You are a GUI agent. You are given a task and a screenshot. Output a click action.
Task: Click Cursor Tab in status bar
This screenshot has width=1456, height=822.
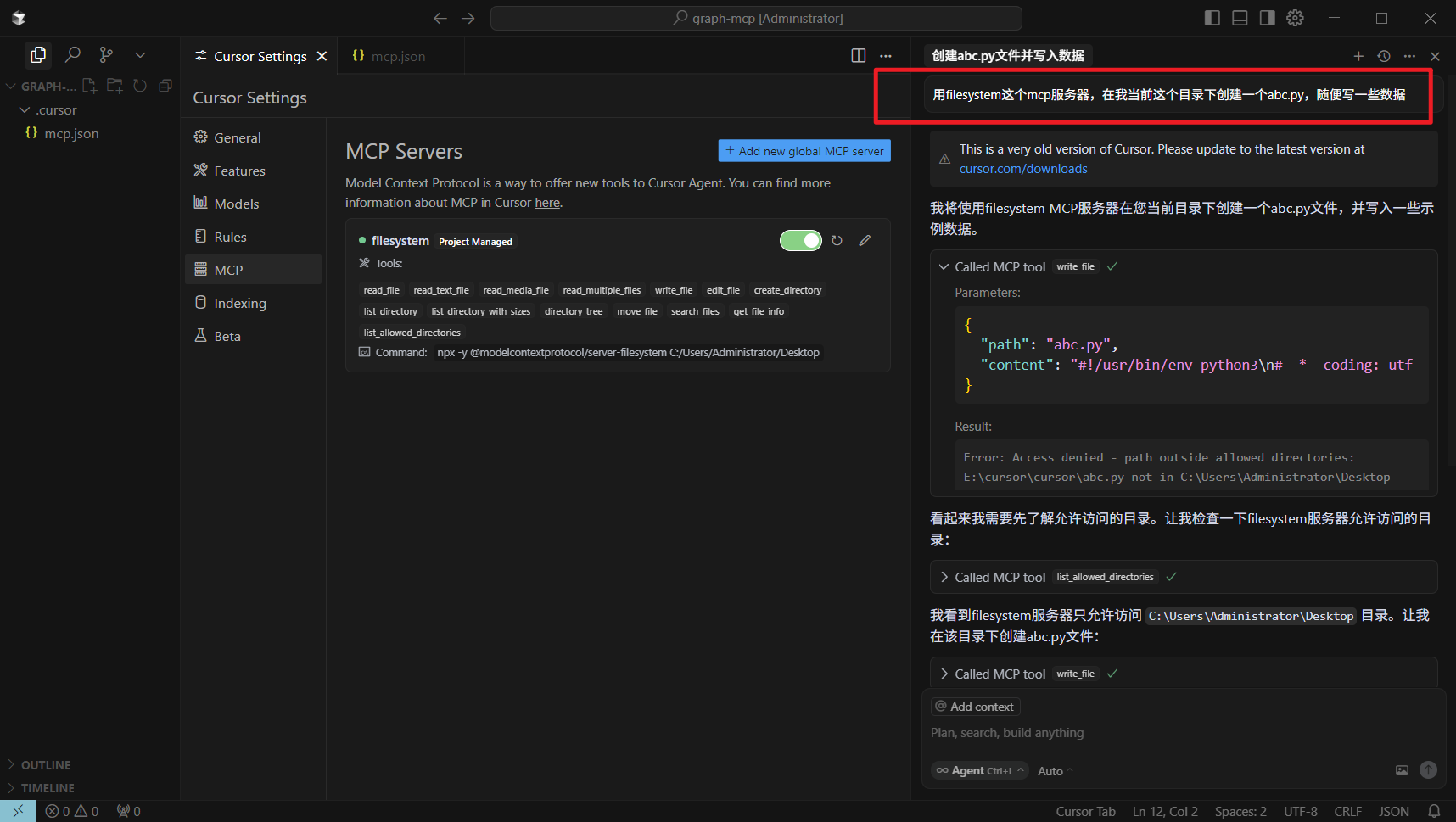[1085, 812]
